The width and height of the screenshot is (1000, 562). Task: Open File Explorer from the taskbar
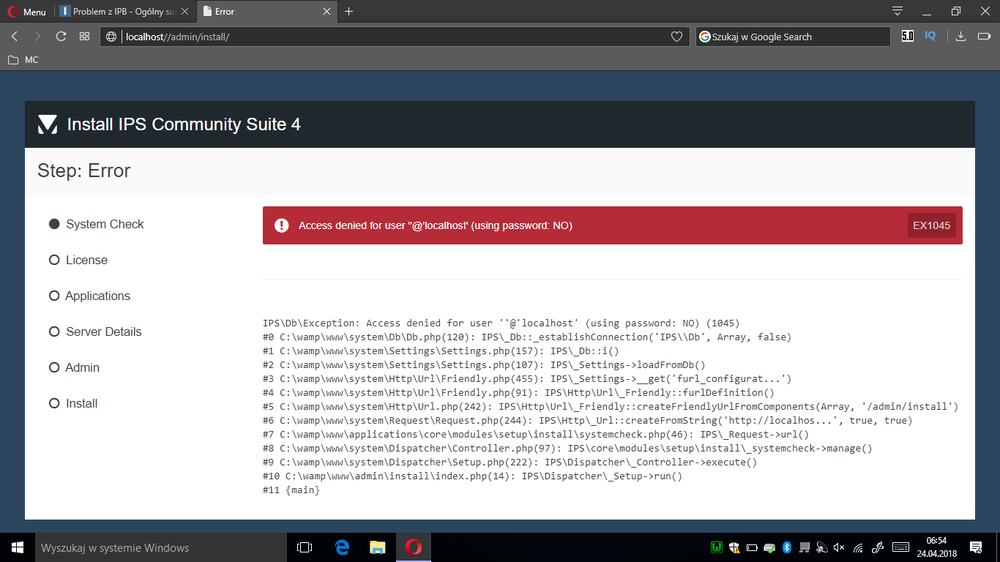pyautogui.click(x=377, y=547)
